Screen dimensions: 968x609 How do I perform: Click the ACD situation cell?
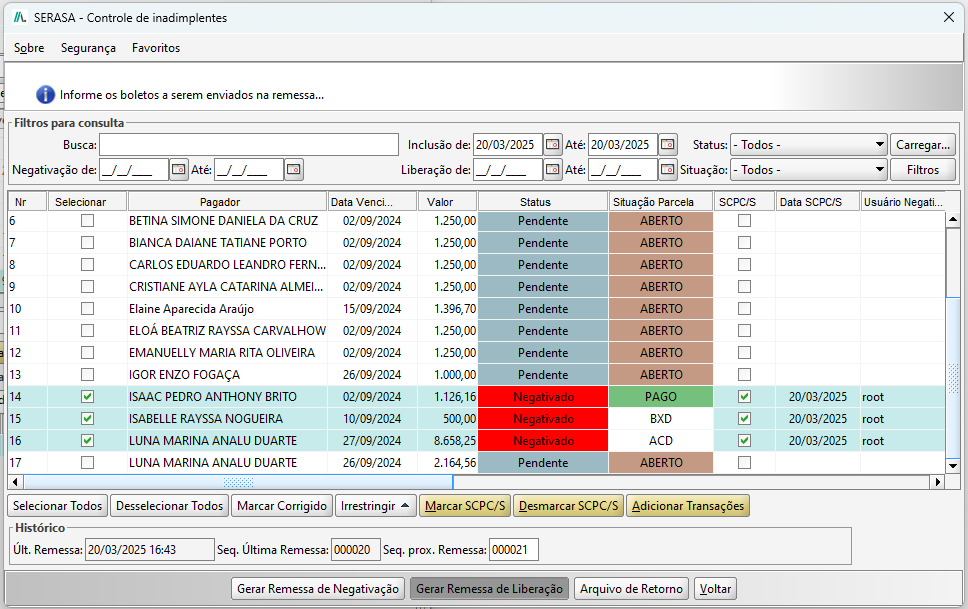pos(661,441)
